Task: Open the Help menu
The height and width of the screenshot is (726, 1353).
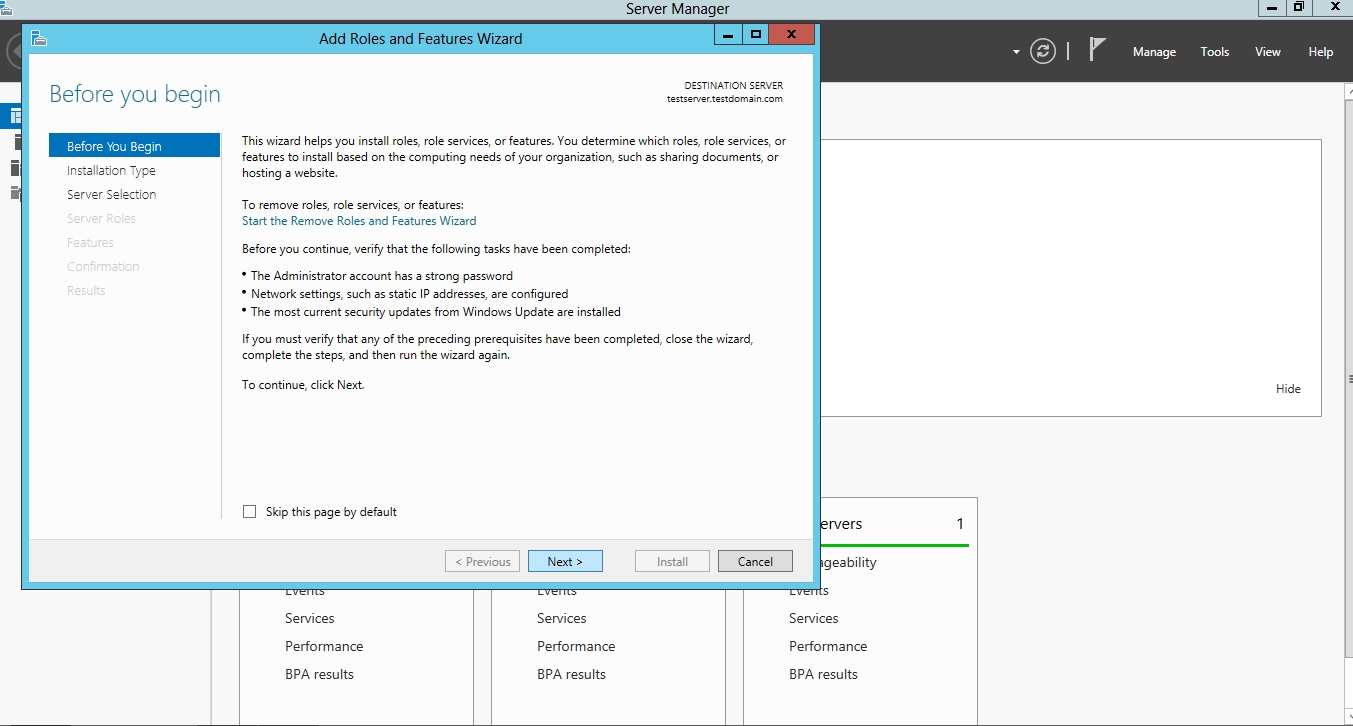Action: [1321, 52]
